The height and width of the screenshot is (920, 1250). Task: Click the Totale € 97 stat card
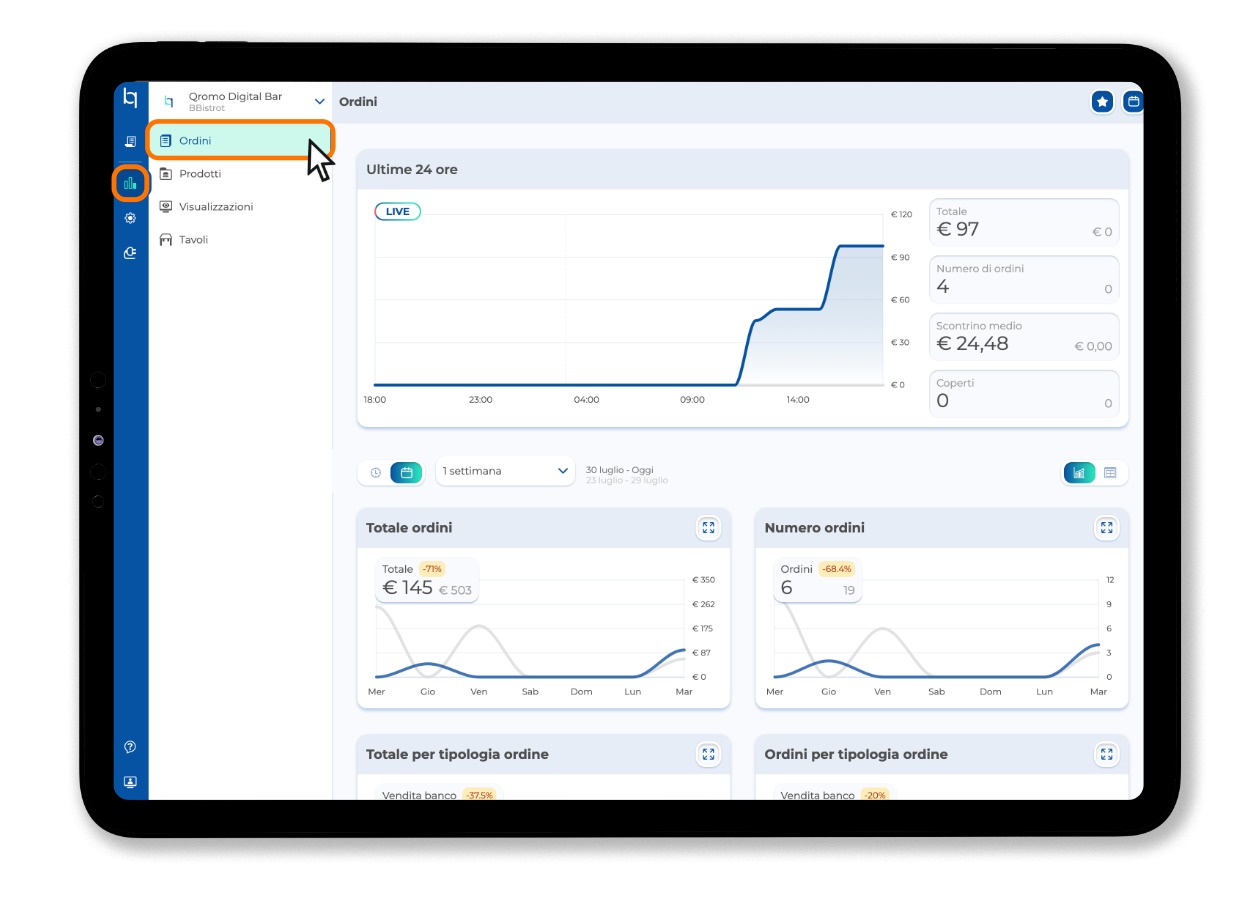pyautogui.click(x=1024, y=222)
